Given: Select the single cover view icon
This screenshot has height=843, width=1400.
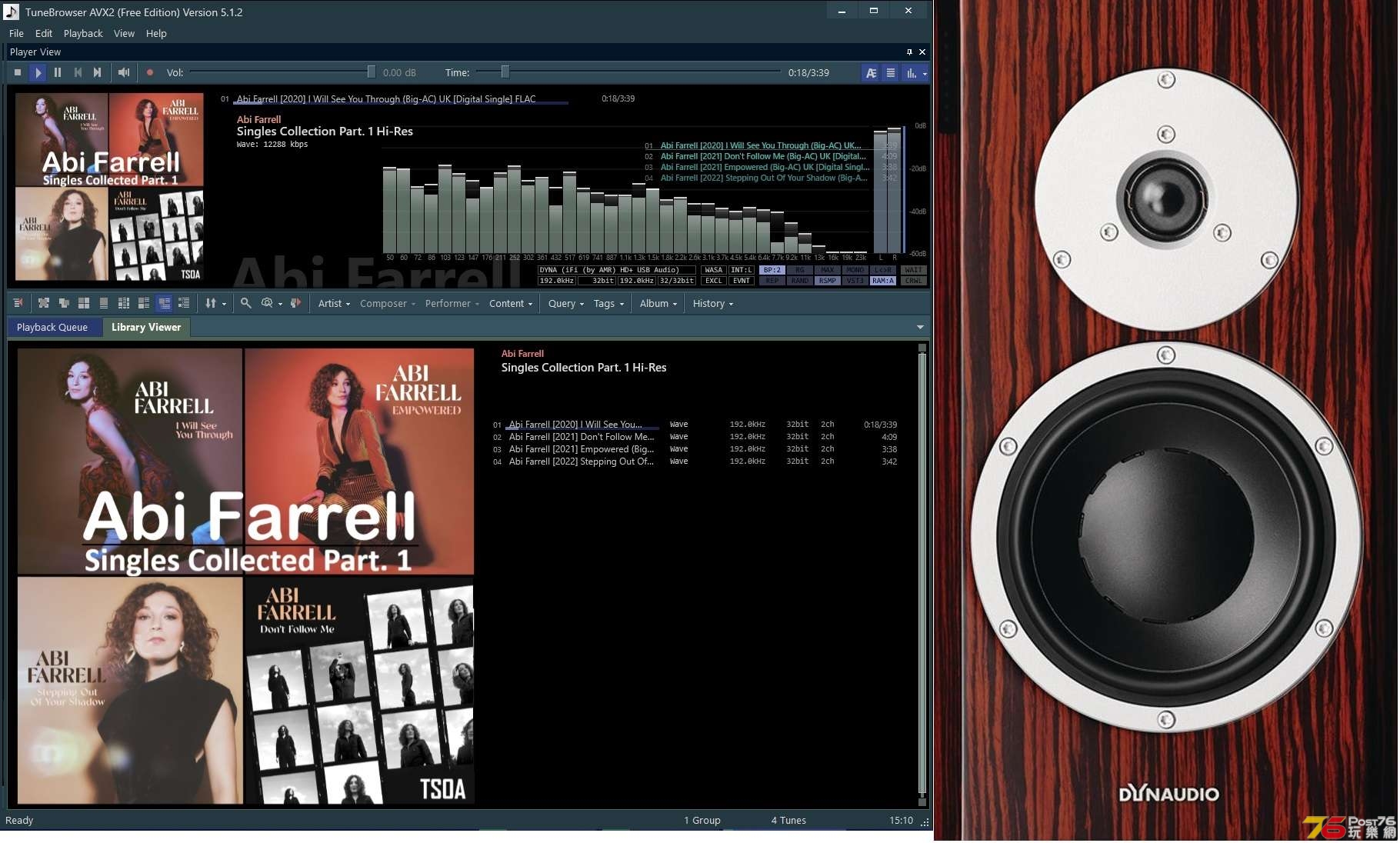Looking at the screenshot, I should click(104, 303).
